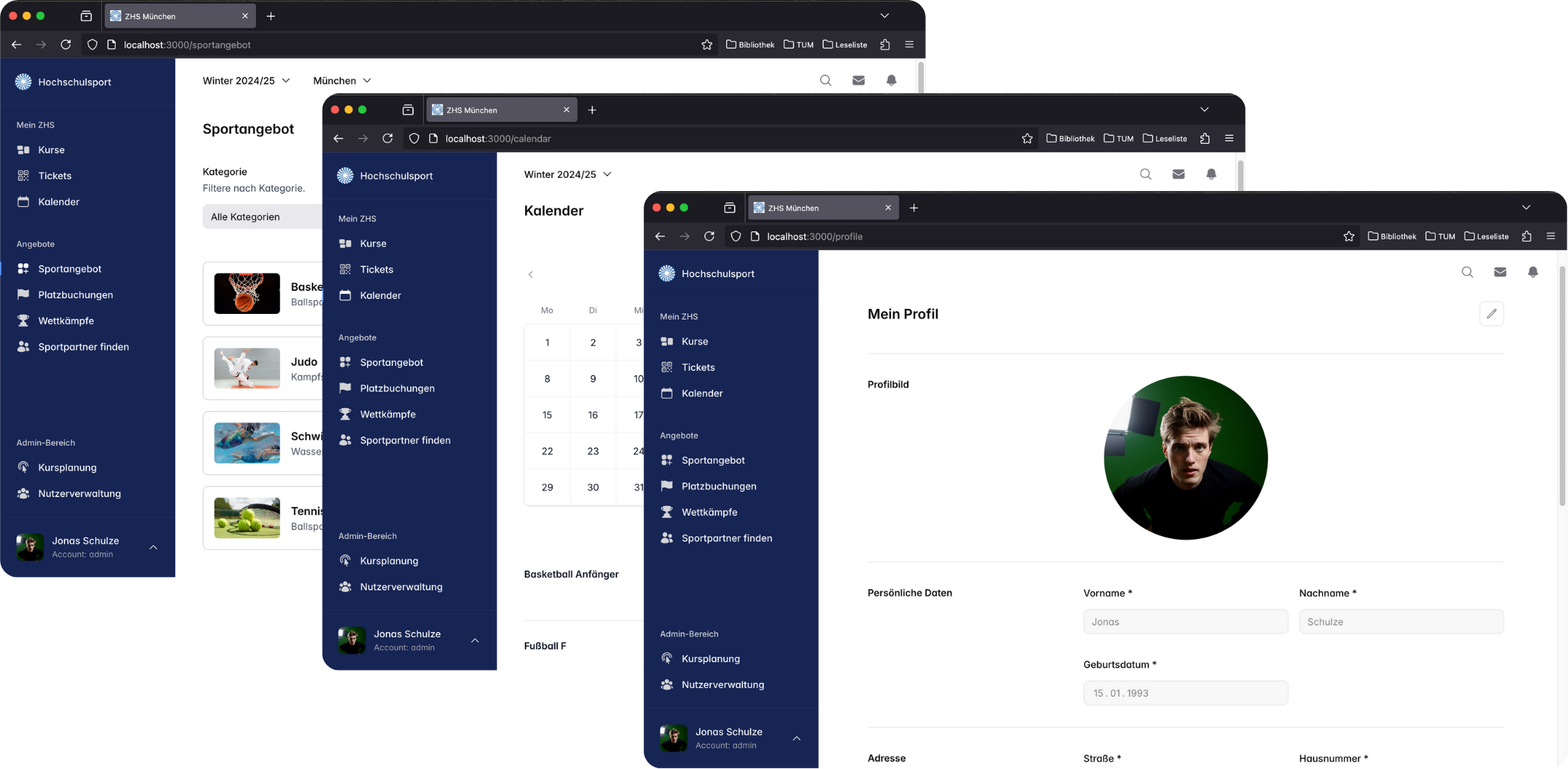Click previous month arrow in Kalender
1568x769 pixels.
pos(531,274)
